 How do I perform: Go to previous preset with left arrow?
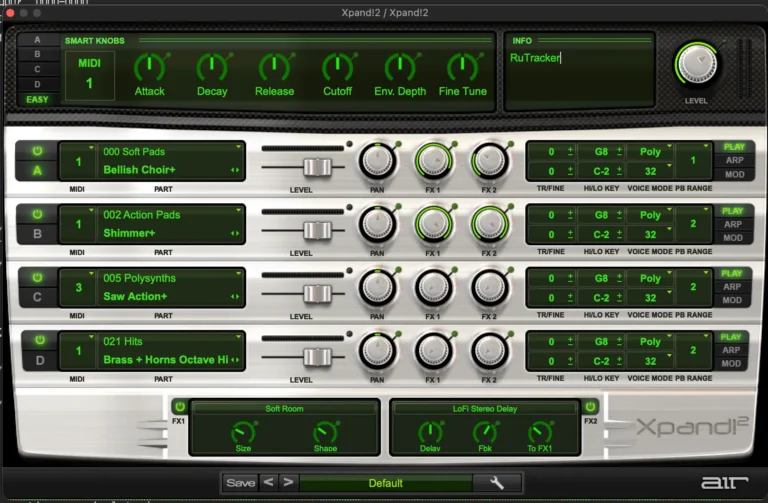click(268, 483)
